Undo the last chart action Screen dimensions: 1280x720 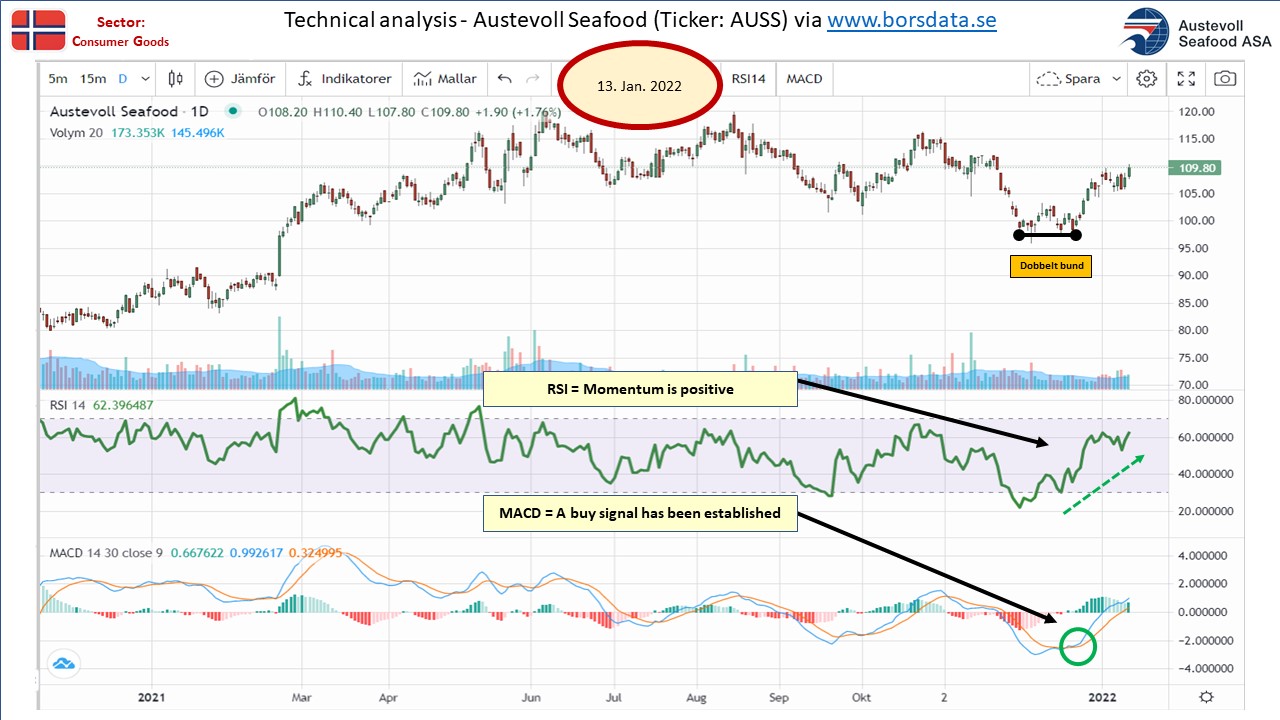504,79
